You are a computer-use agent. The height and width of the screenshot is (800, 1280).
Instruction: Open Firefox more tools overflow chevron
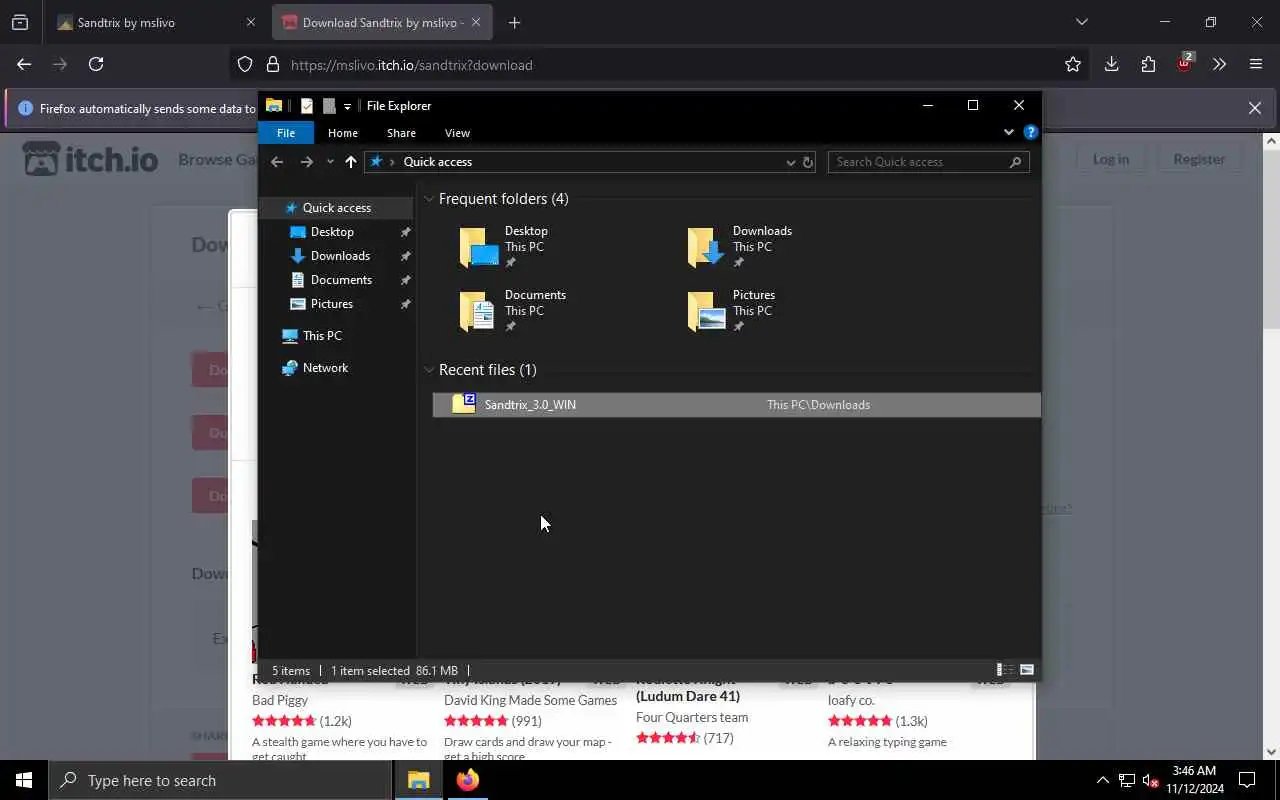pos(1219,64)
